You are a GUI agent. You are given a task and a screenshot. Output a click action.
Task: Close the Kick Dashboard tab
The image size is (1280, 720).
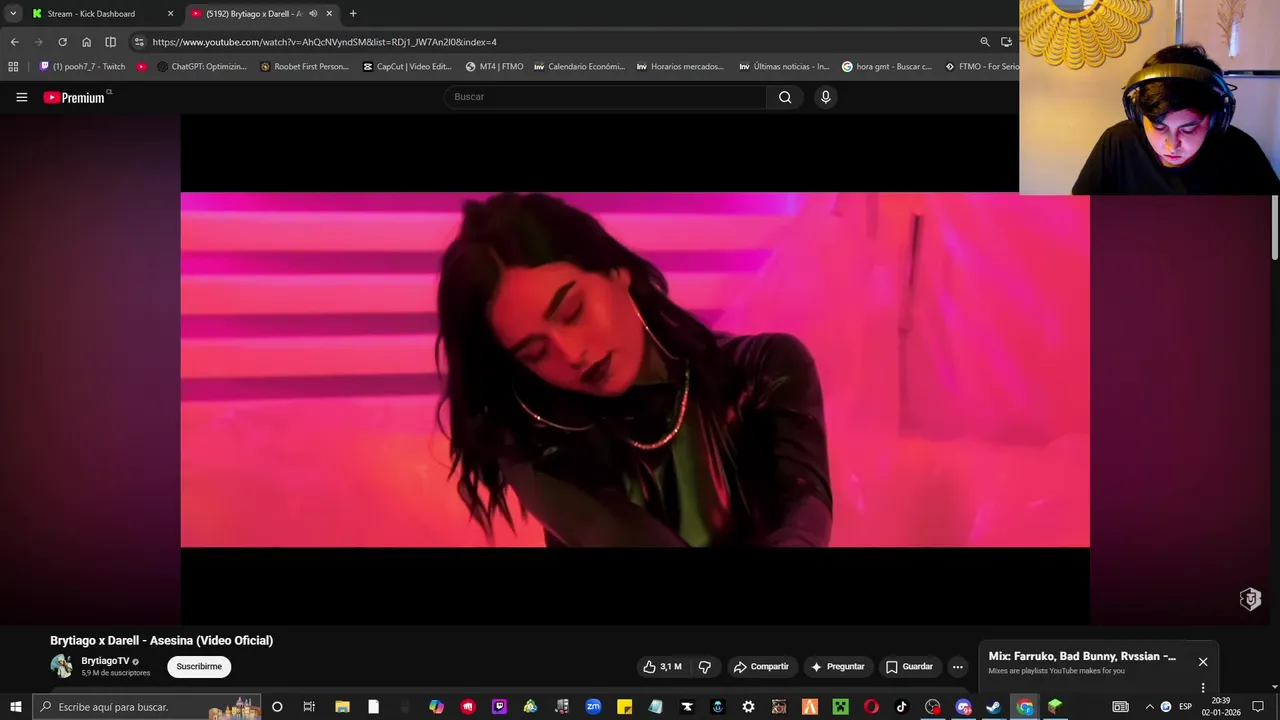170,14
